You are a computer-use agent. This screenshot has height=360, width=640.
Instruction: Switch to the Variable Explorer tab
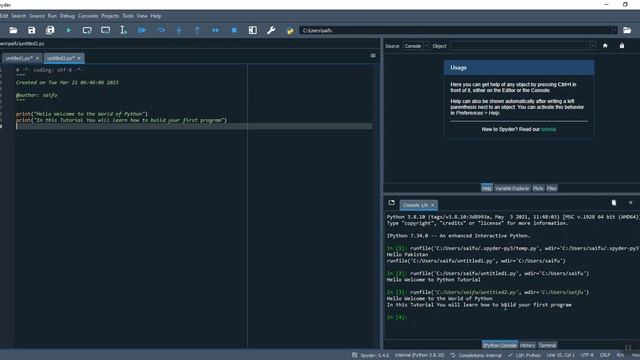[512, 188]
